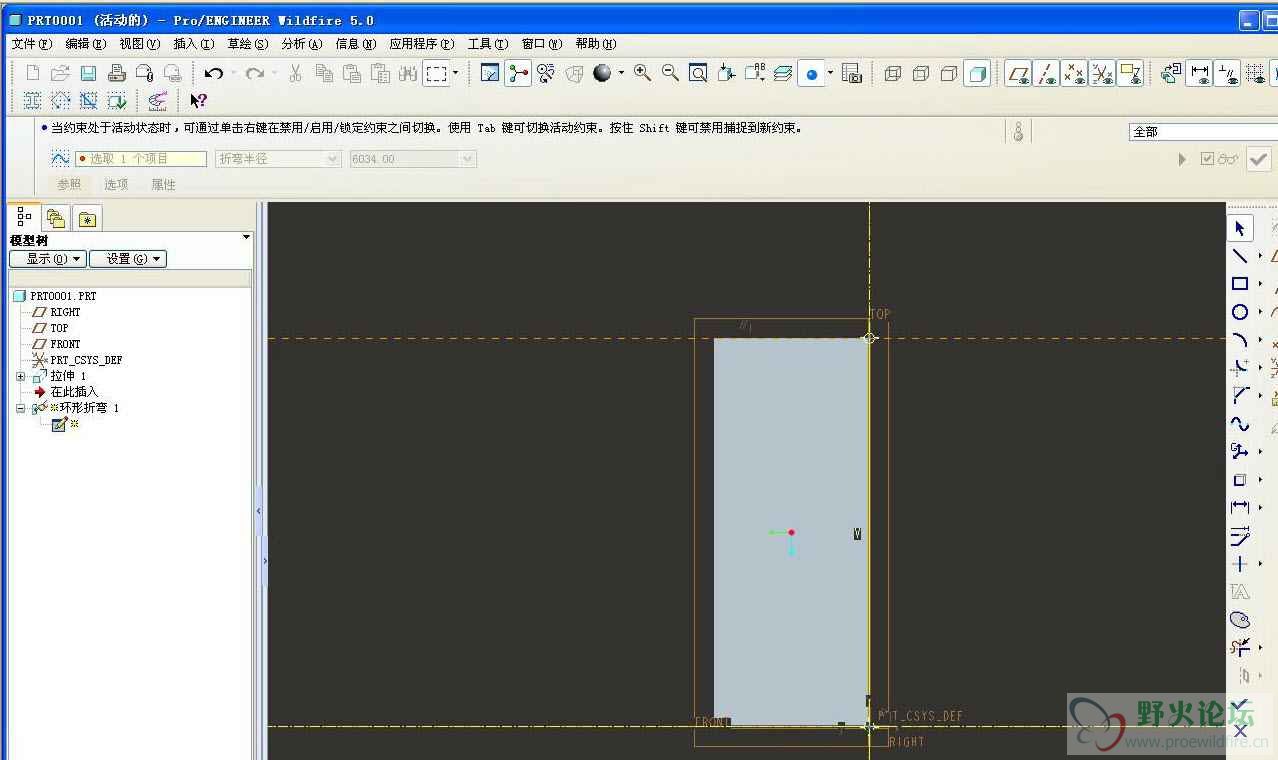
Task: Select the sketcher Dimension tool
Action: pos(1240,508)
